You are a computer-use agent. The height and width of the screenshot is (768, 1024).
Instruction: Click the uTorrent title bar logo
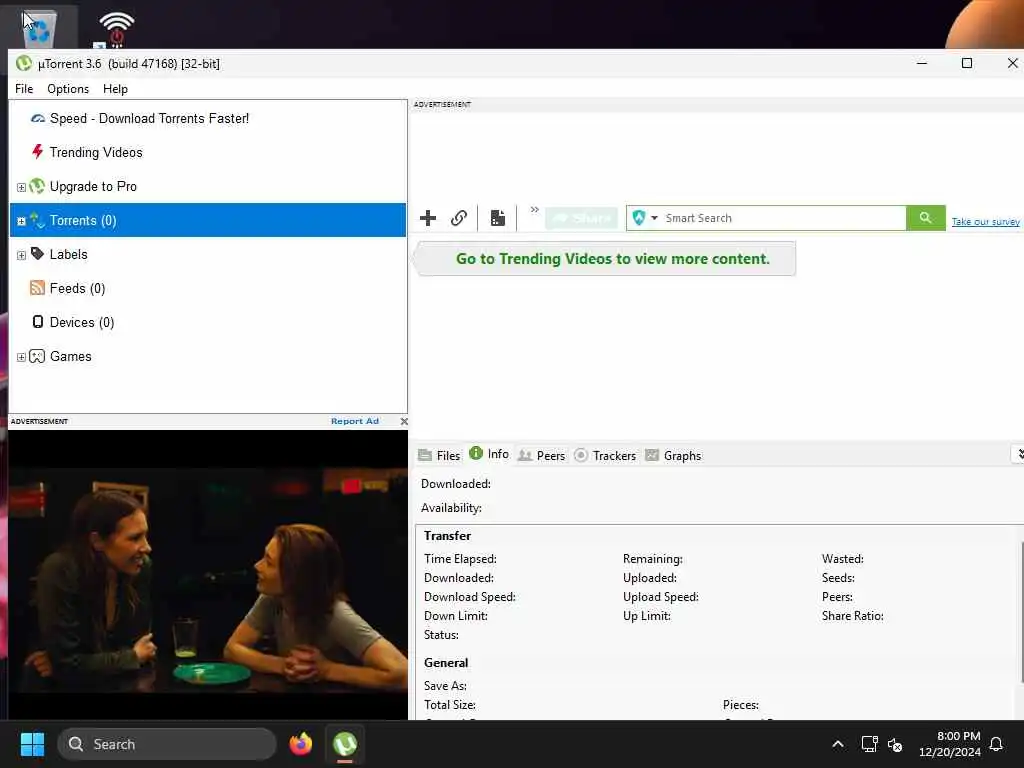24,63
